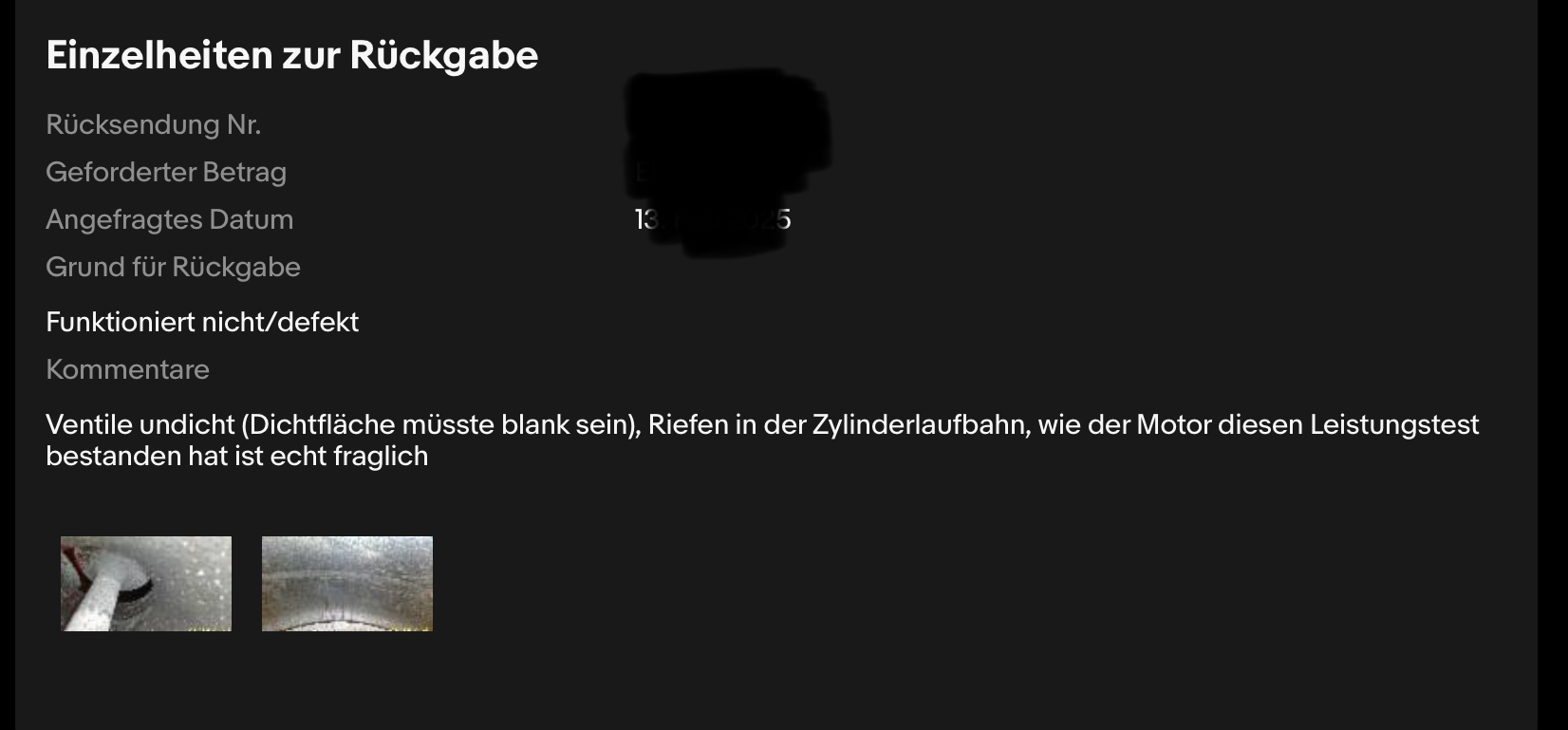1568x730 pixels.
Task: Click the Angefragtes Datum label
Action: [x=170, y=219]
